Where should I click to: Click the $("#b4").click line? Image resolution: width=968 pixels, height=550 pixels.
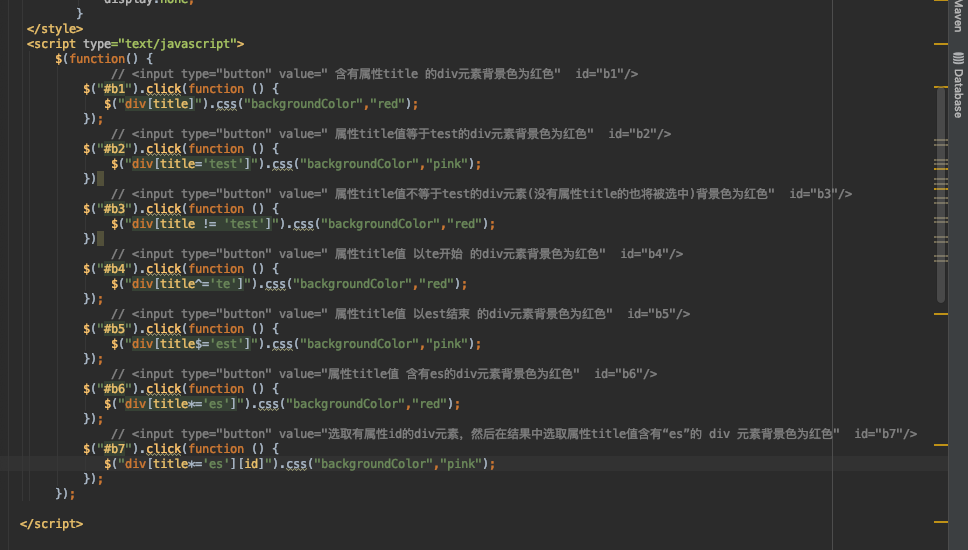[181, 269]
